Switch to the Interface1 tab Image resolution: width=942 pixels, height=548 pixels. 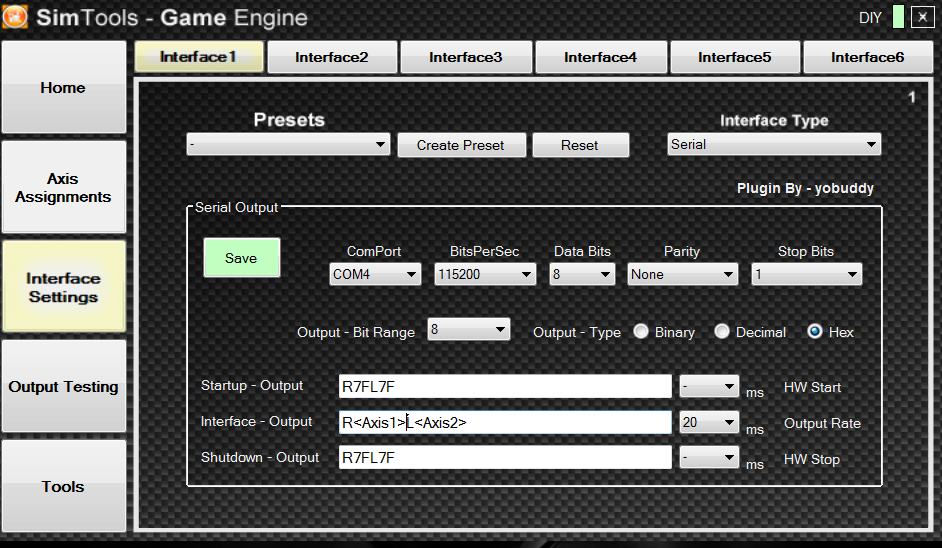pyautogui.click(x=199, y=57)
